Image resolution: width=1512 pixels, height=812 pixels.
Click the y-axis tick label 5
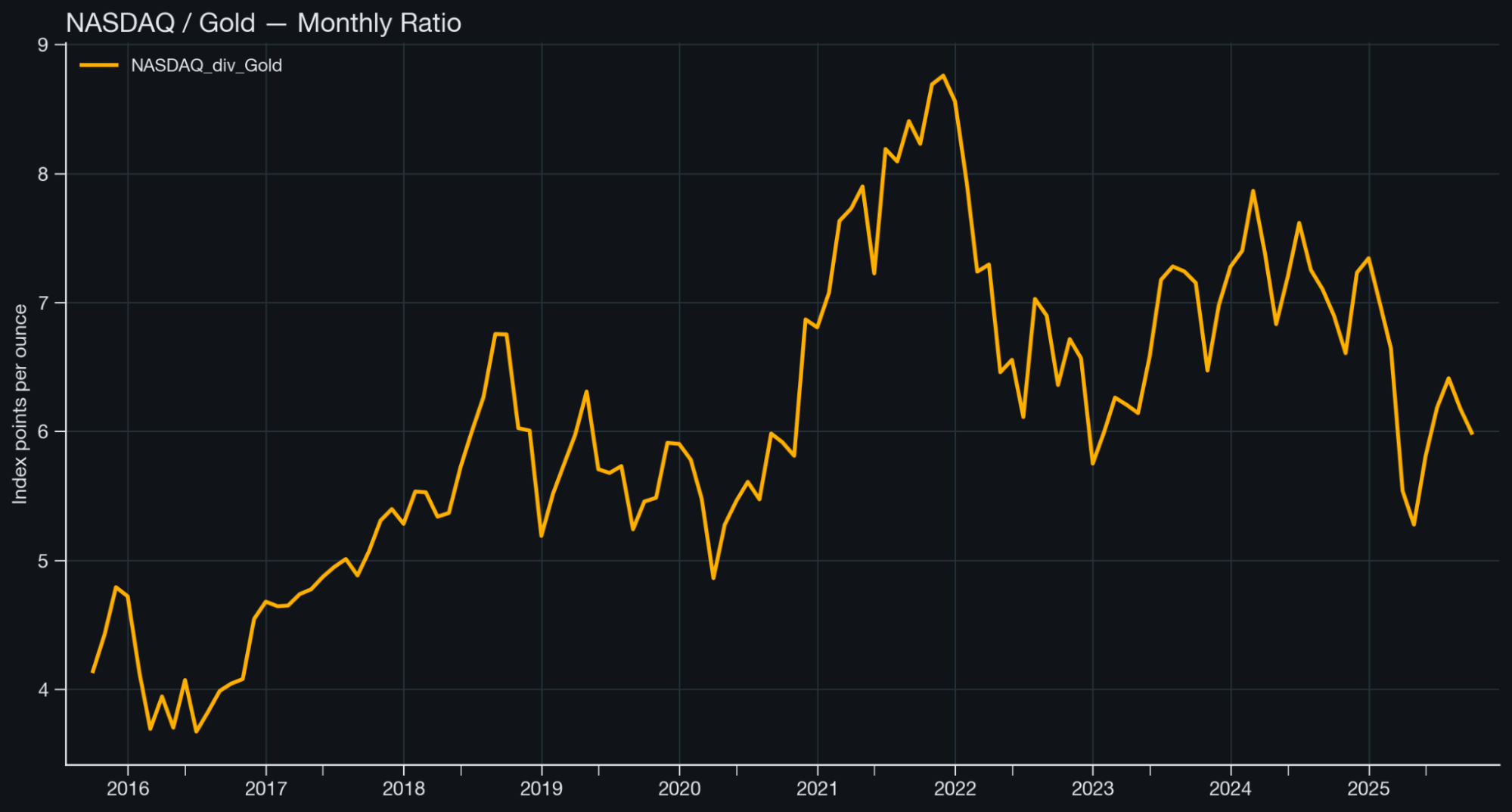pyautogui.click(x=42, y=562)
